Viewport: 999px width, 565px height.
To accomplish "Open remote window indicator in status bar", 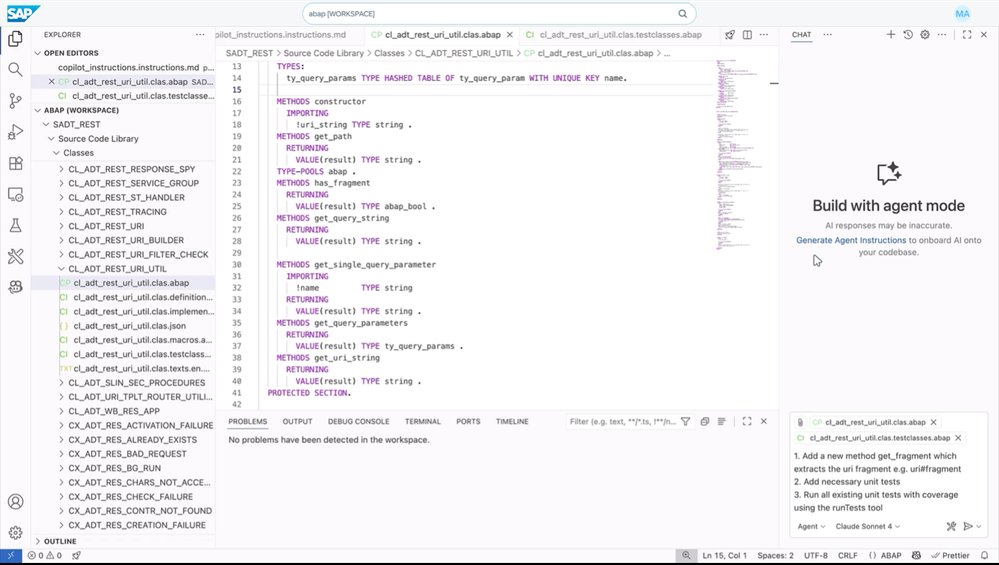I will [x=11, y=555].
